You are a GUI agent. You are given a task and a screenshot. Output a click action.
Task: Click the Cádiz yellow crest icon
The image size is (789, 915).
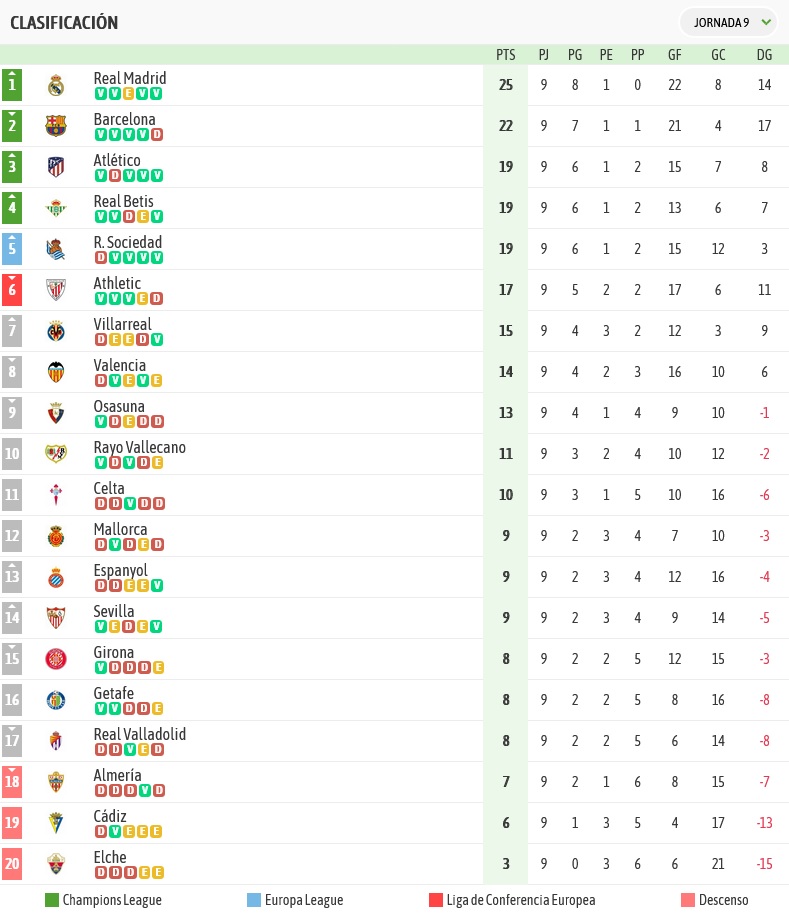tap(56, 823)
